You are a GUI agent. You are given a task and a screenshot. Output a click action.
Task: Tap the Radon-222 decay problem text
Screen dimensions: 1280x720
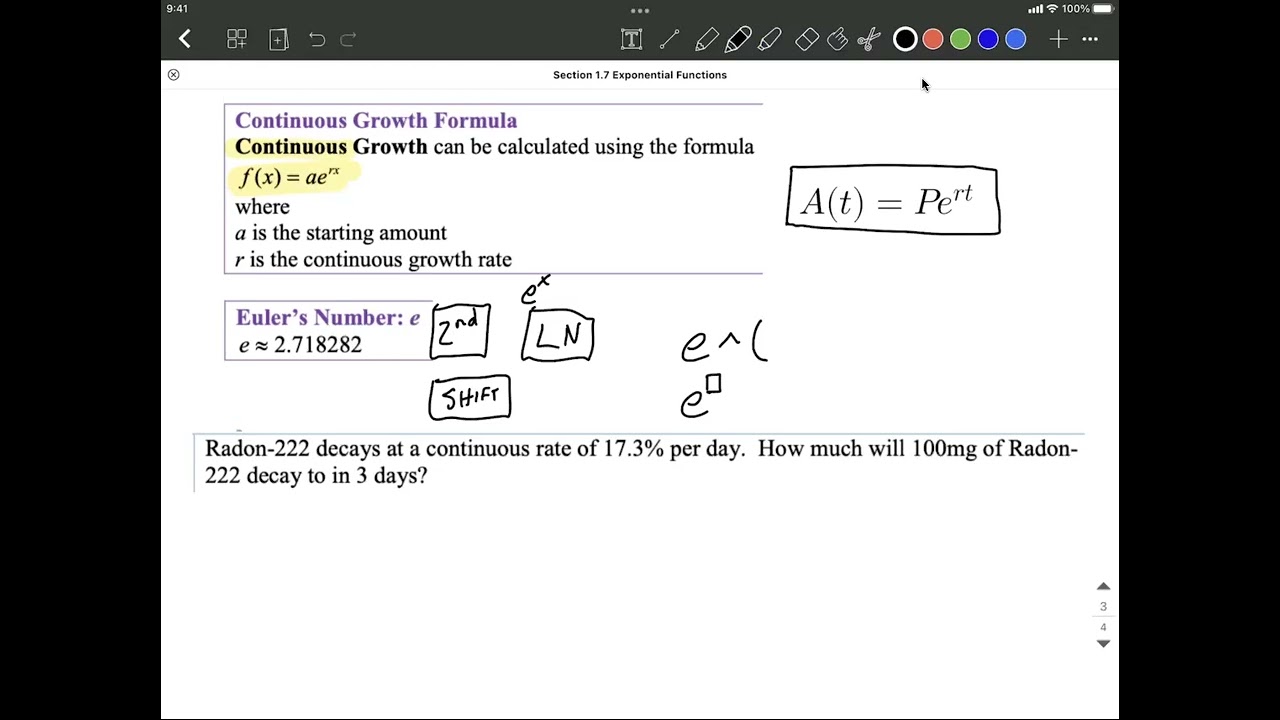[x=641, y=462]
